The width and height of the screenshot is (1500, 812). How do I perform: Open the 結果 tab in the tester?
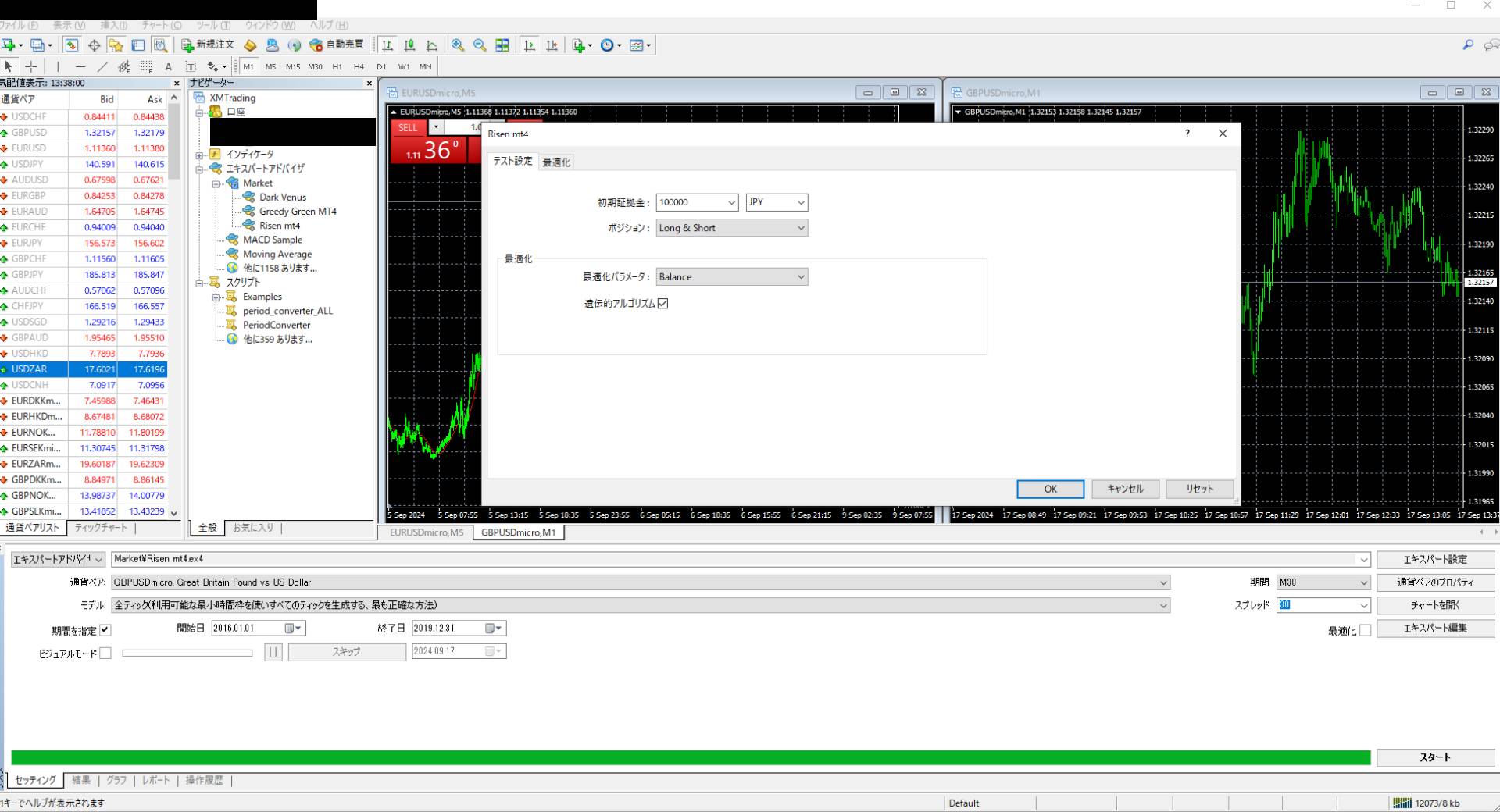[81, 780]
